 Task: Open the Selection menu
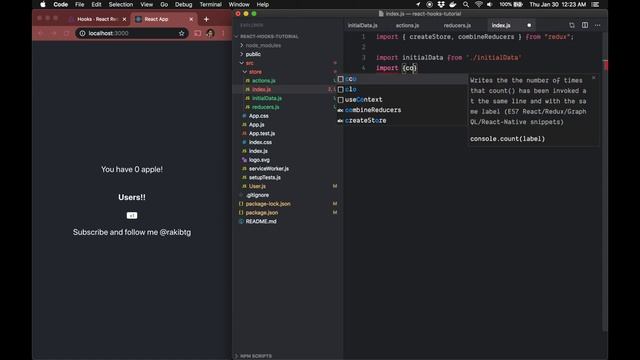(120, 4)
